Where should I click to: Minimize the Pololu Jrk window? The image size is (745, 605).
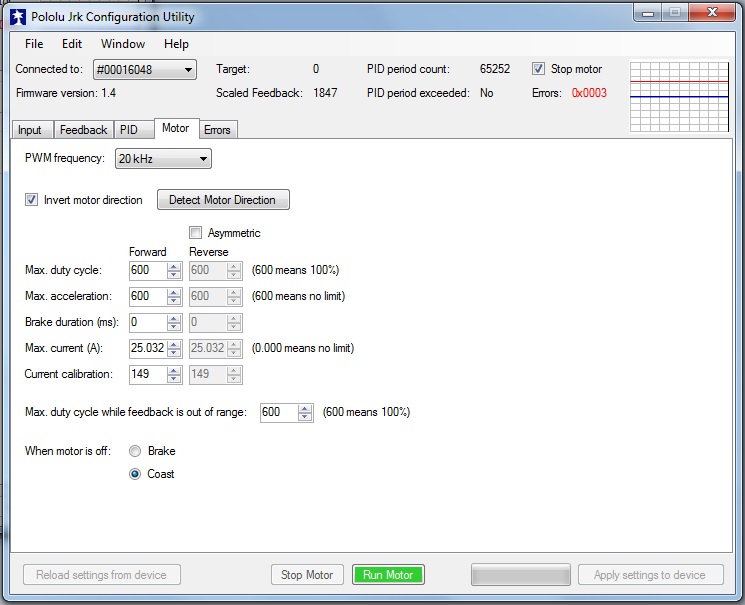(x=648, y=13)
